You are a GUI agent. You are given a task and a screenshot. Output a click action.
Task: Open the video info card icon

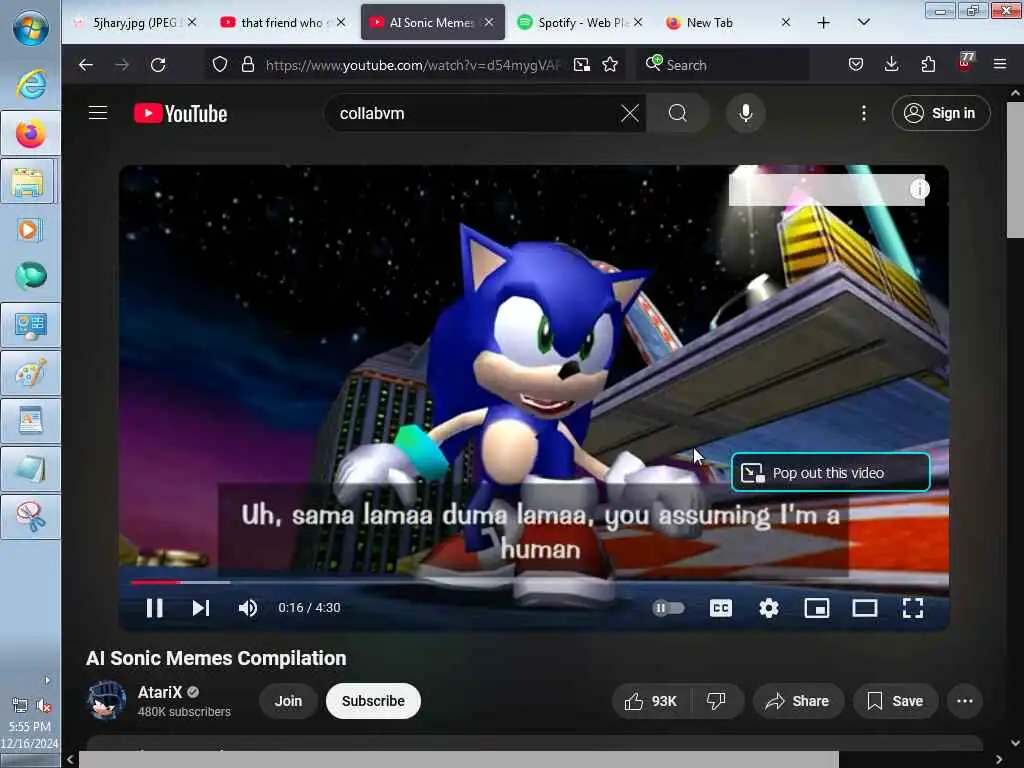click(x=919, y=189)
